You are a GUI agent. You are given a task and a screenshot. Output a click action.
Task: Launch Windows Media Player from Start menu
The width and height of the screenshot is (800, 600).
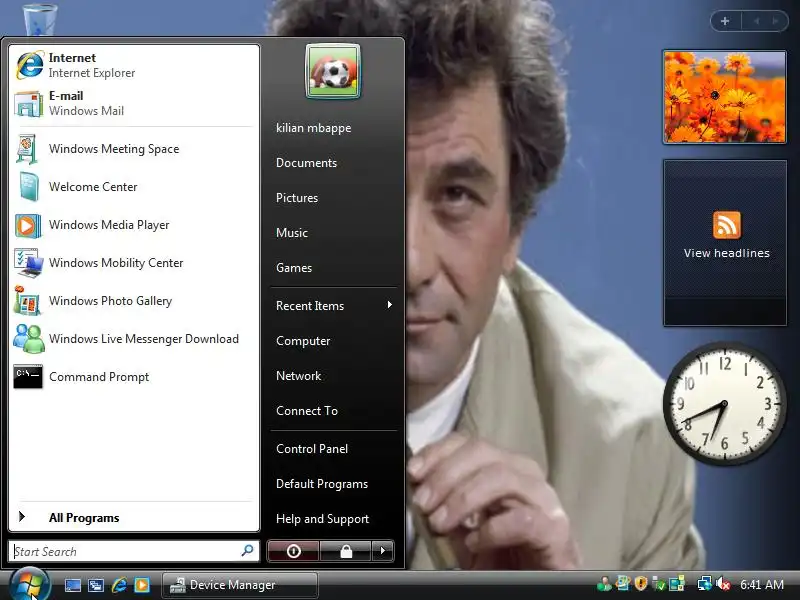pyautogui.click(x=134, y=225)
